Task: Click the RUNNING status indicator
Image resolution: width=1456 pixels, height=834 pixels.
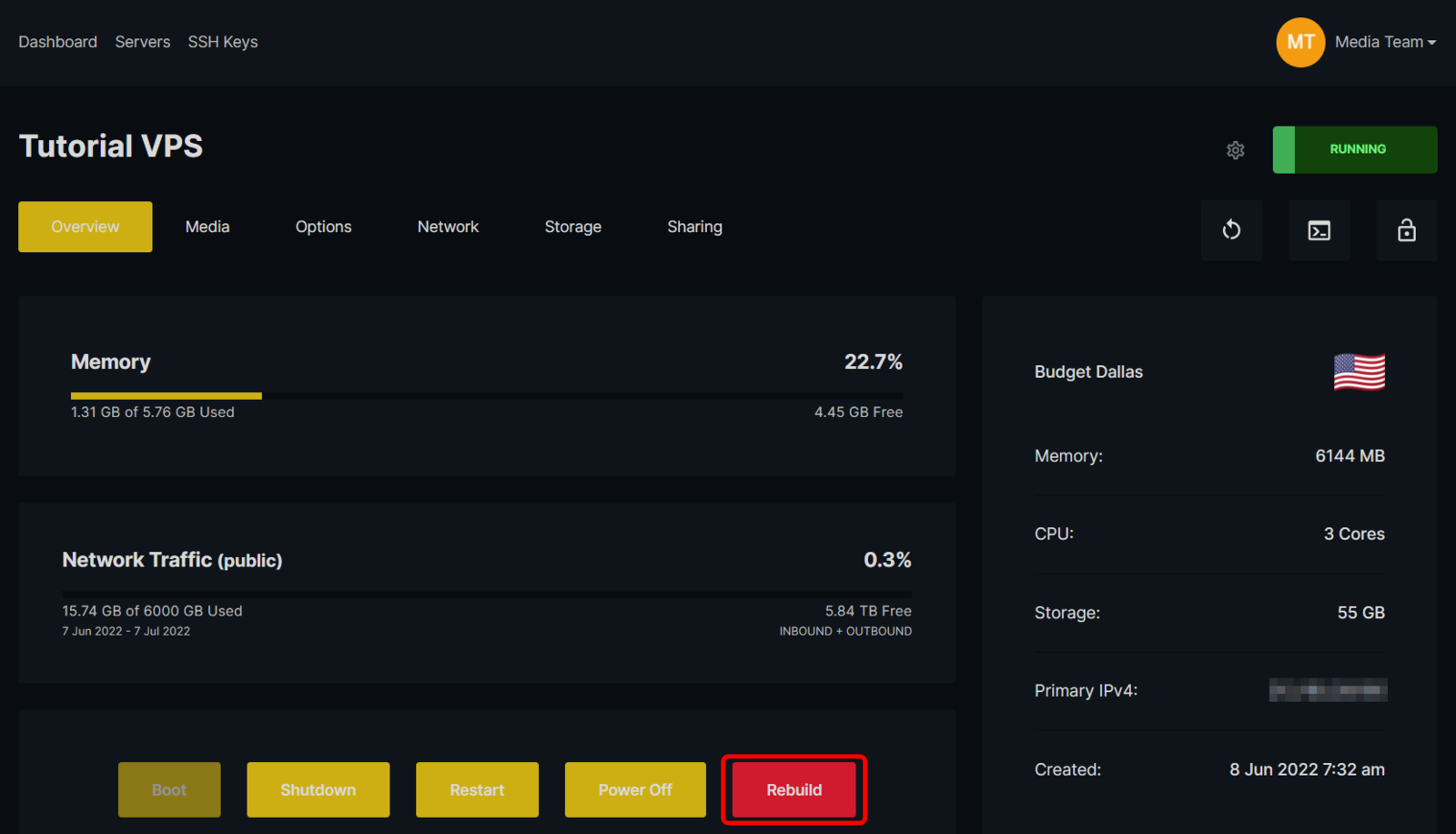Action: [x=1355, y=149]
